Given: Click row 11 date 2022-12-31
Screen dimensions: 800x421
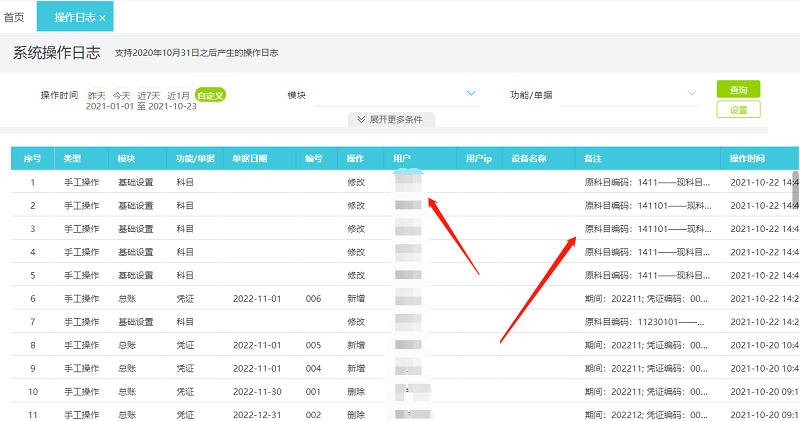Looking at the screenshot, I should point(257,415).
